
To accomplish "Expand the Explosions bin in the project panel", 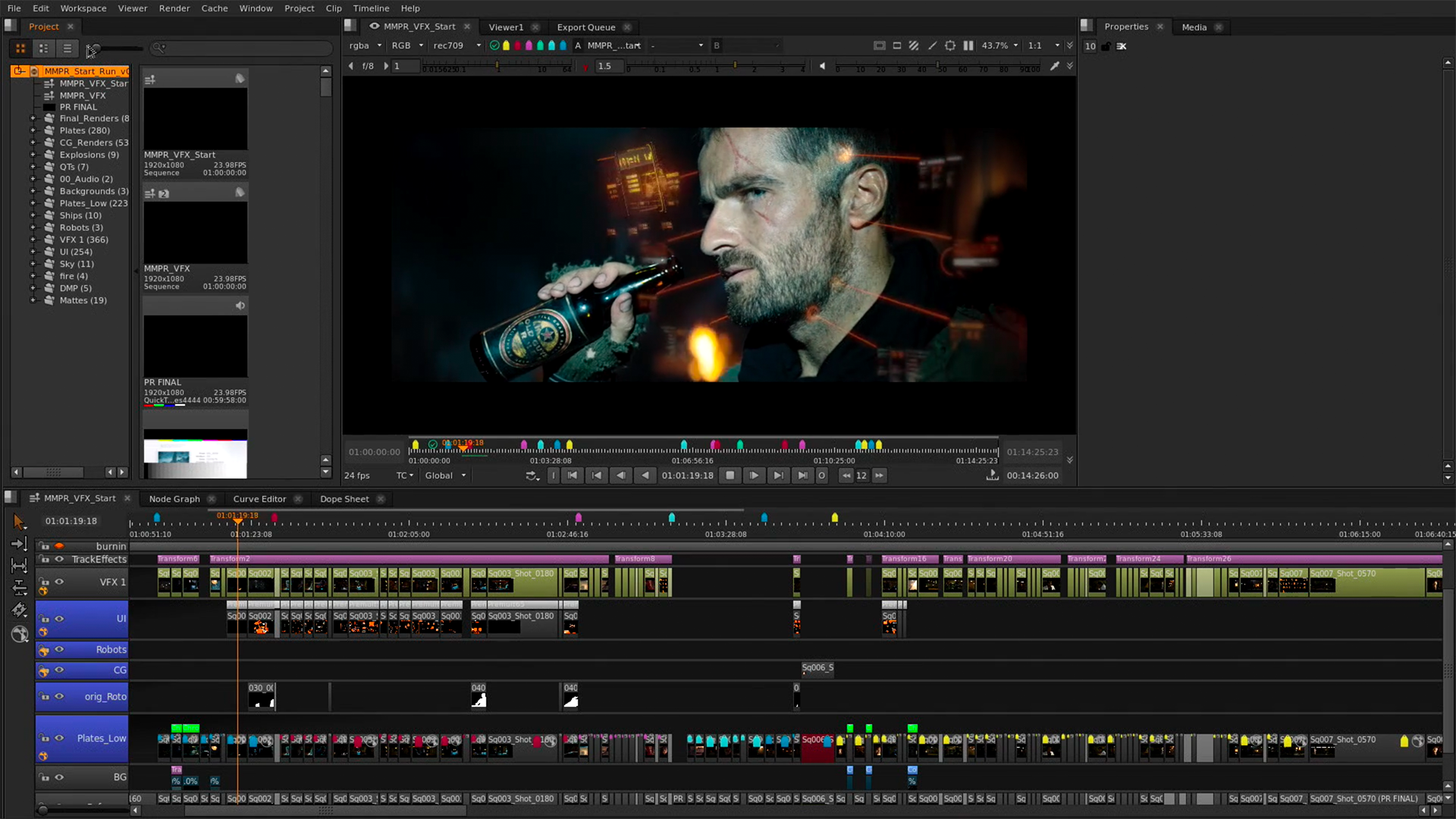I will [x=32, y=155].
